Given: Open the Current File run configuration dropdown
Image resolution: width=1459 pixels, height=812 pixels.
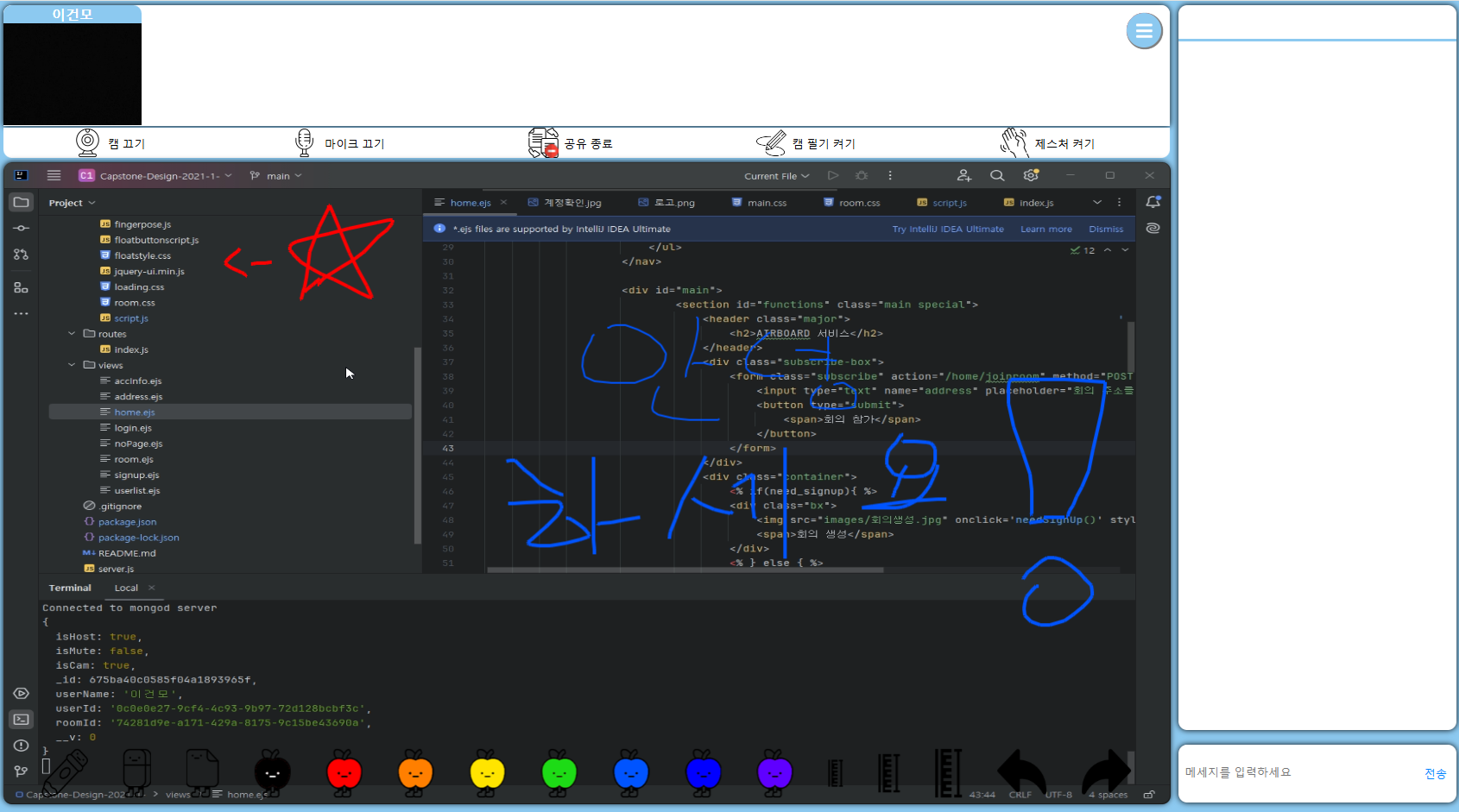Looking at the screenshot, I should pos(777,176).
